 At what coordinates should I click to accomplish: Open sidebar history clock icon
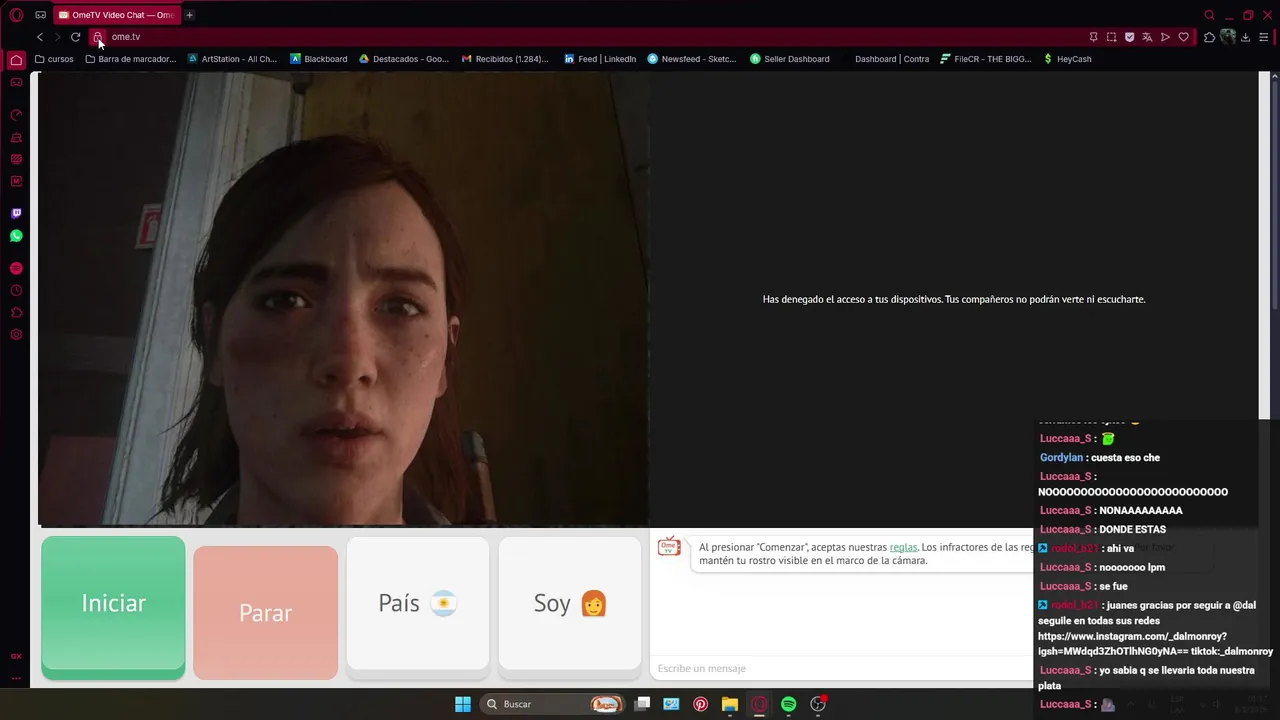click(16, 291)
